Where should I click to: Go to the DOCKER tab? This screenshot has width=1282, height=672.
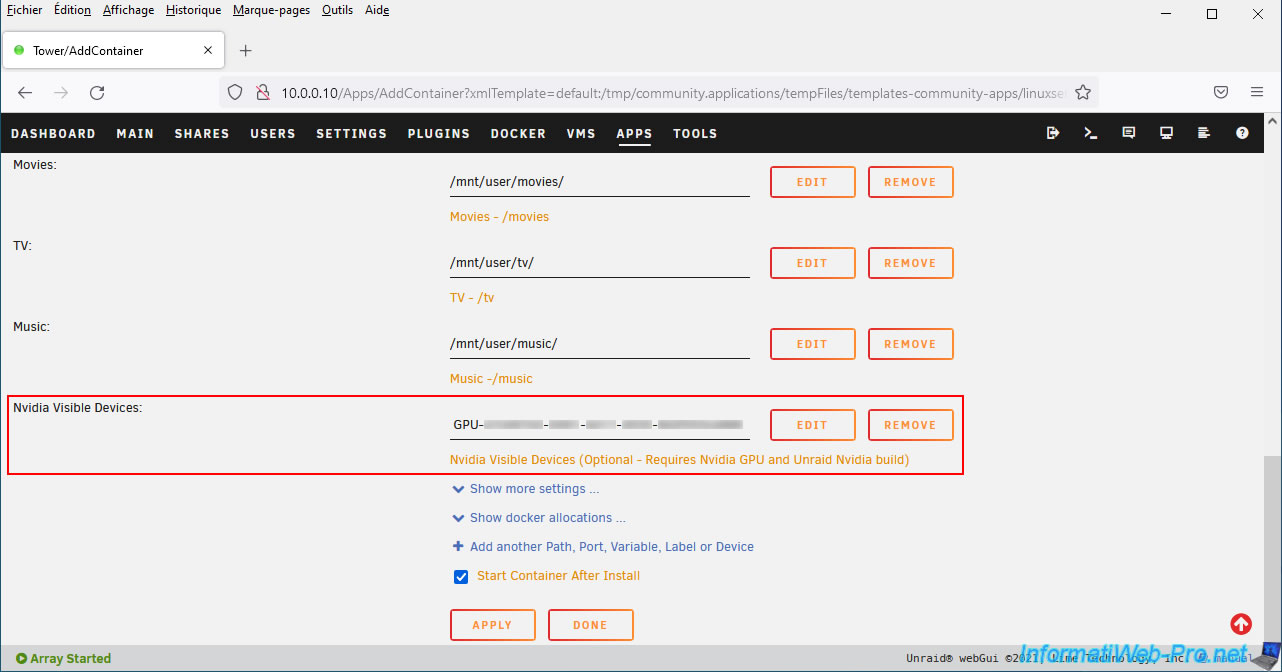[x=518, y=133]
